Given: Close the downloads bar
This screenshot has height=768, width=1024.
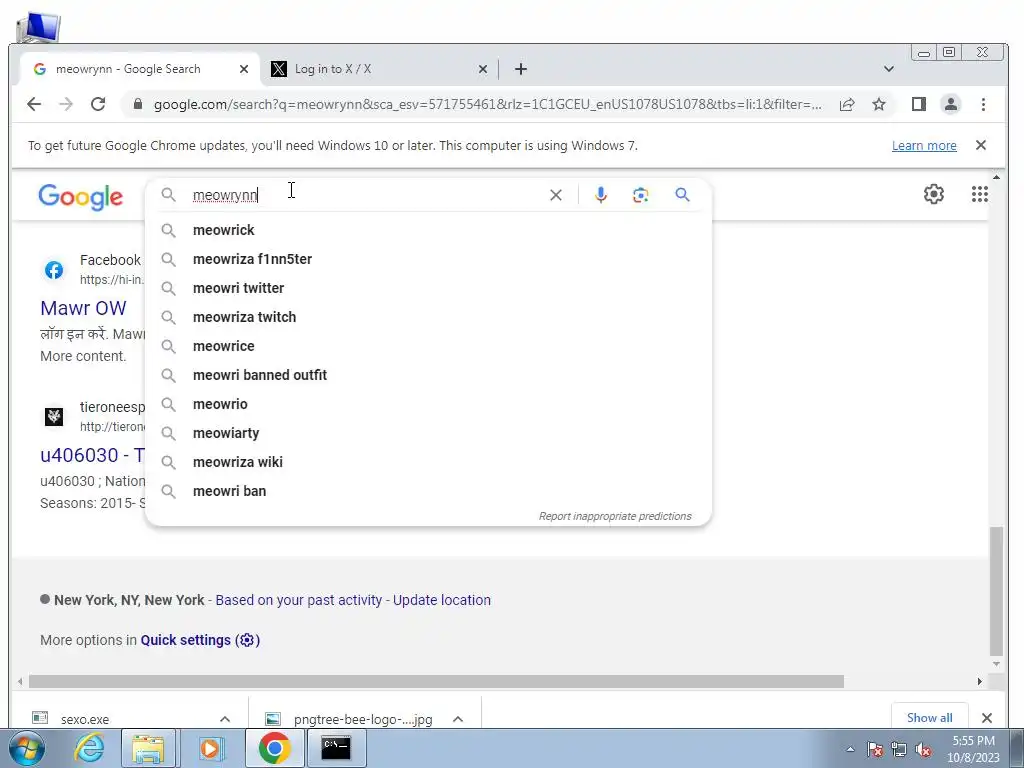Looking at the screenshot, I should [987, 718].
